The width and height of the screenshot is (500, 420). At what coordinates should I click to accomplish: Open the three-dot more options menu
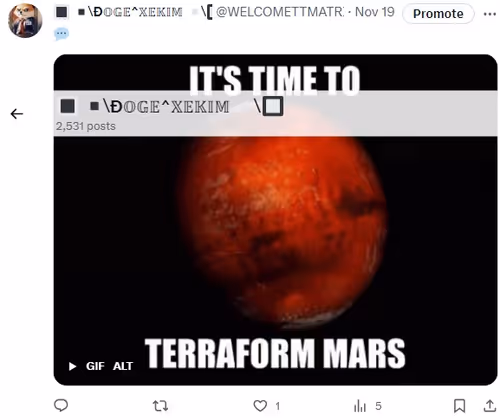tap(490, 14)
